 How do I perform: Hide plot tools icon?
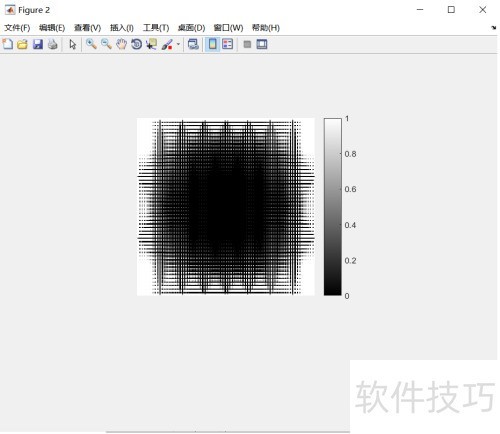(x=247, y=44)
